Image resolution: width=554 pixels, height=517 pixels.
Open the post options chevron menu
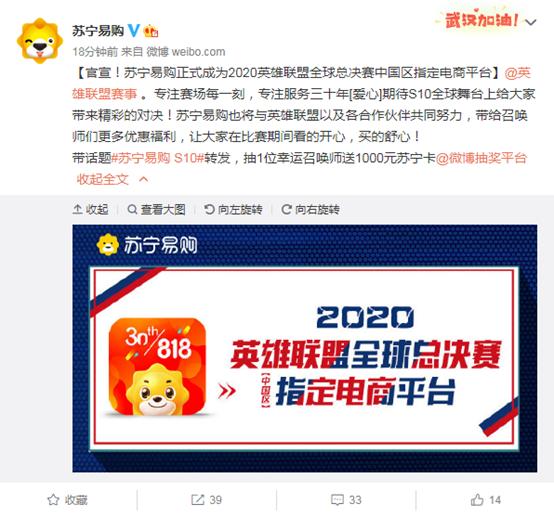[531, 22]
